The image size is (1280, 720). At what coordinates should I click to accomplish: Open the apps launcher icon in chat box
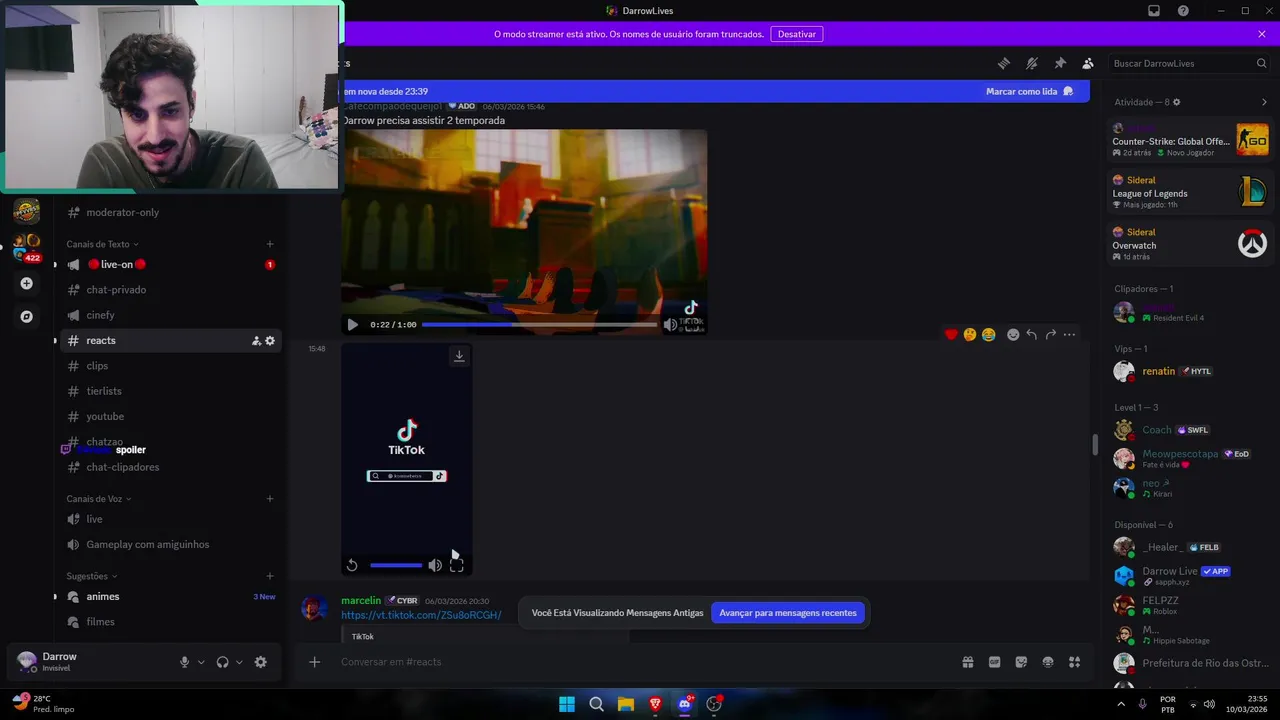[x=1075, y=662]
